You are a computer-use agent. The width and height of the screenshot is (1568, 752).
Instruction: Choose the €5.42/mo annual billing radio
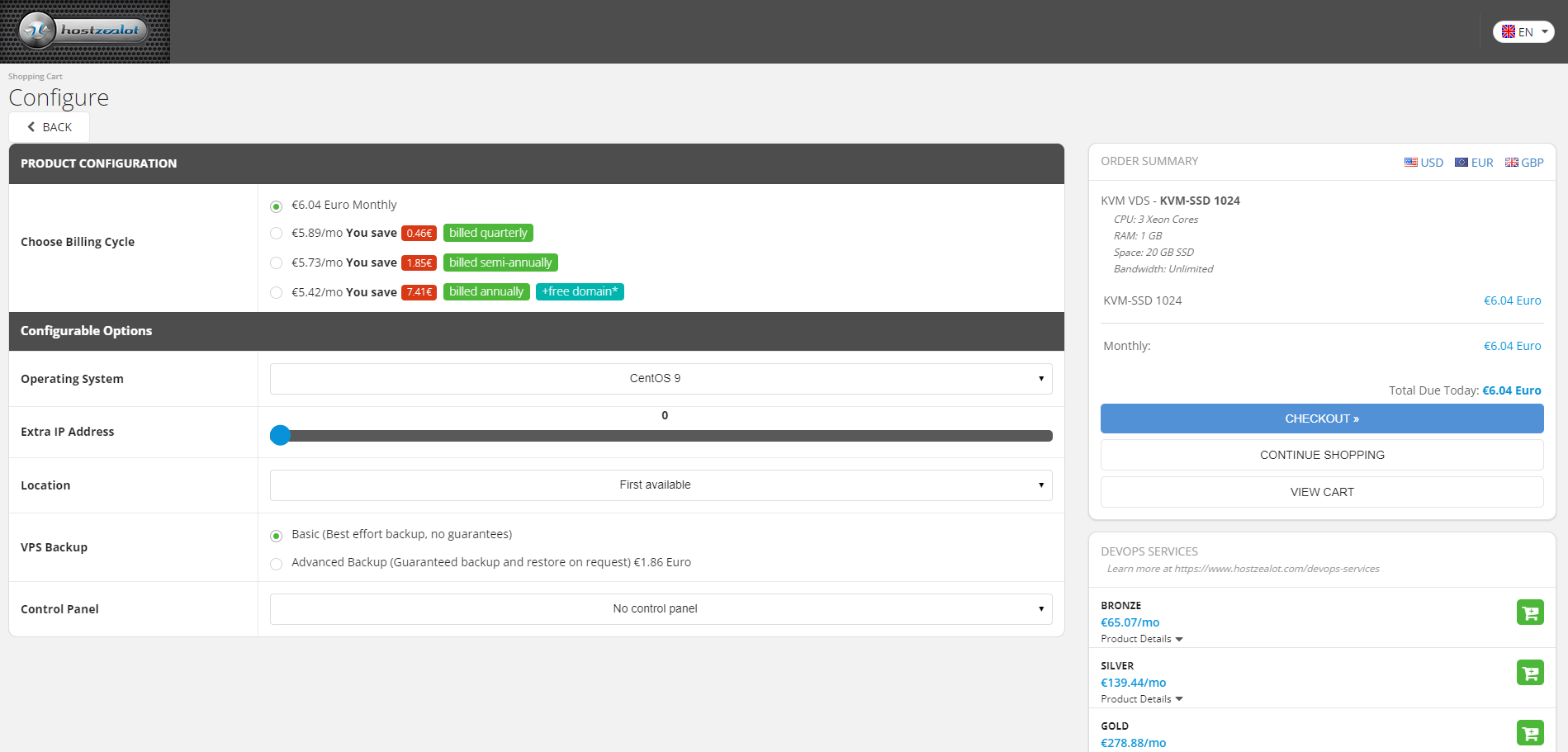point(277,292)
